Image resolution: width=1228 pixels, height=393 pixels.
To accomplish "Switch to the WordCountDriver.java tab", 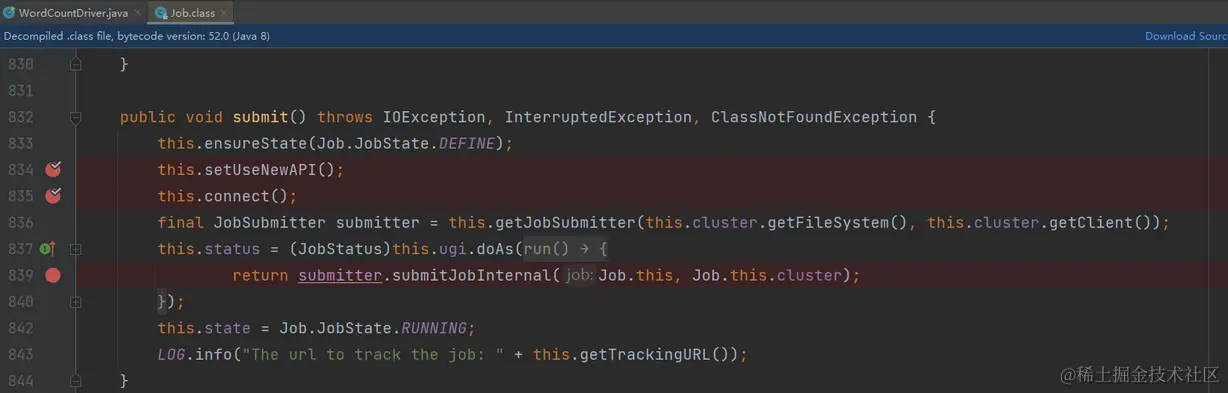I will (73, 13).
